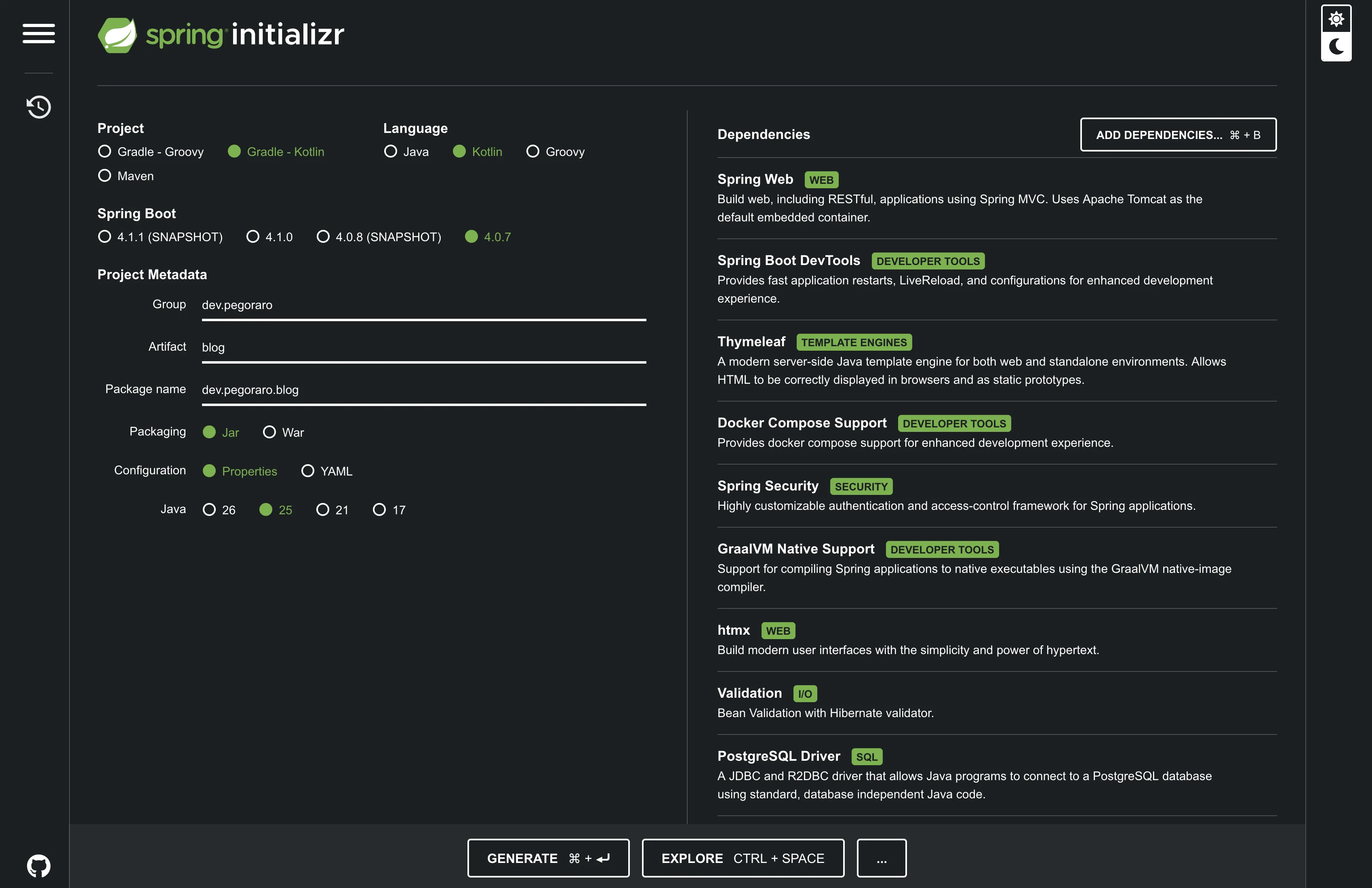This screenshot has width=1372, height=888.
Task: Select Gradle - Groovy project
Action: [151, 152]
